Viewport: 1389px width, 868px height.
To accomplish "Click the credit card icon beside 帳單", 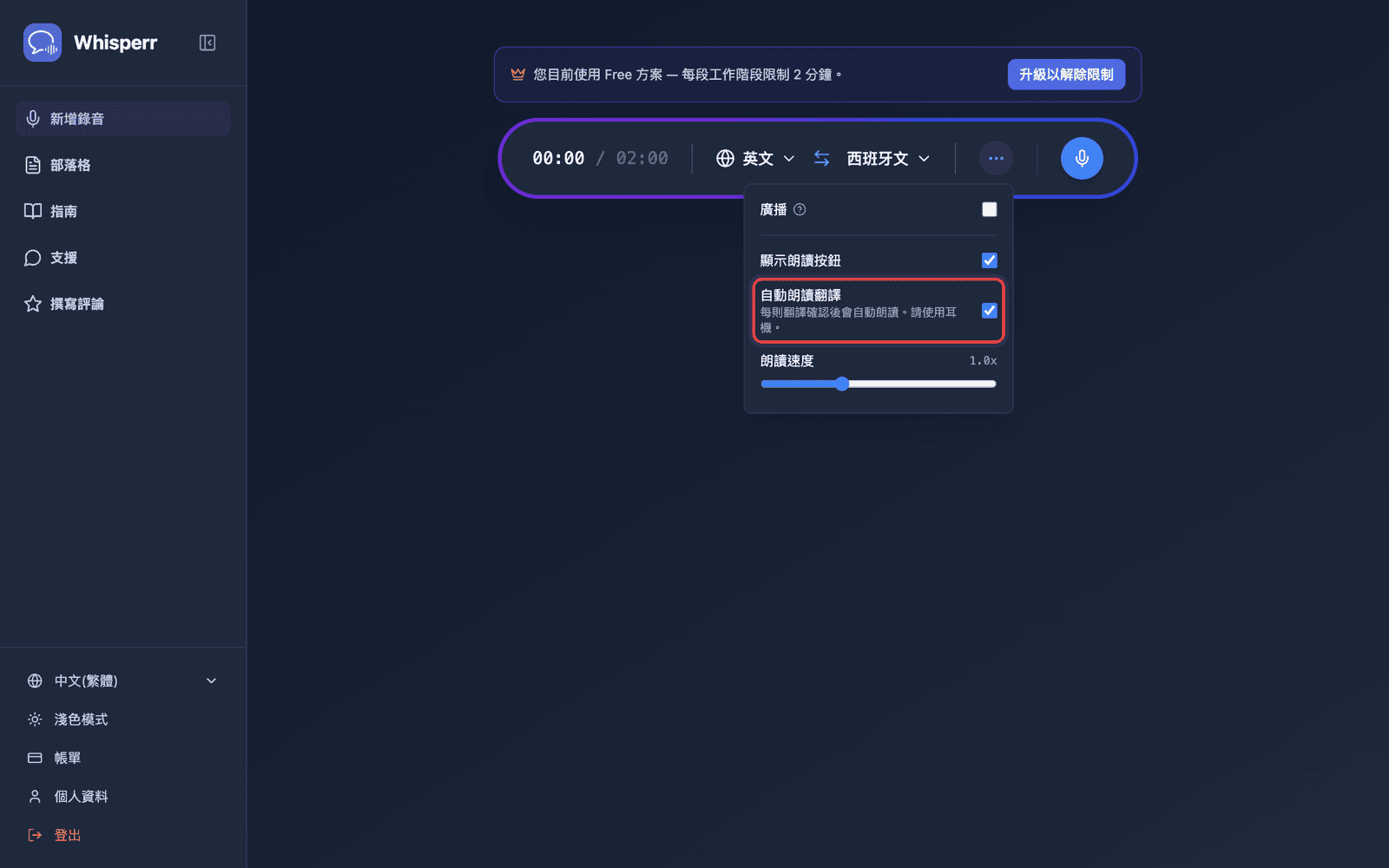I will coord(35,758).
